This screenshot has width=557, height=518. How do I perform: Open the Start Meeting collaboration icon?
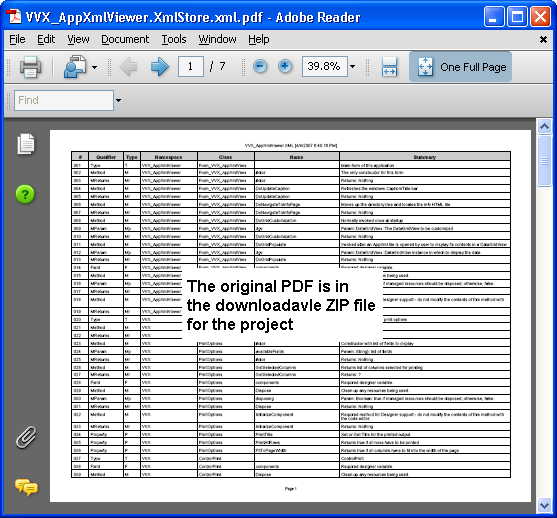coord(75,66)
